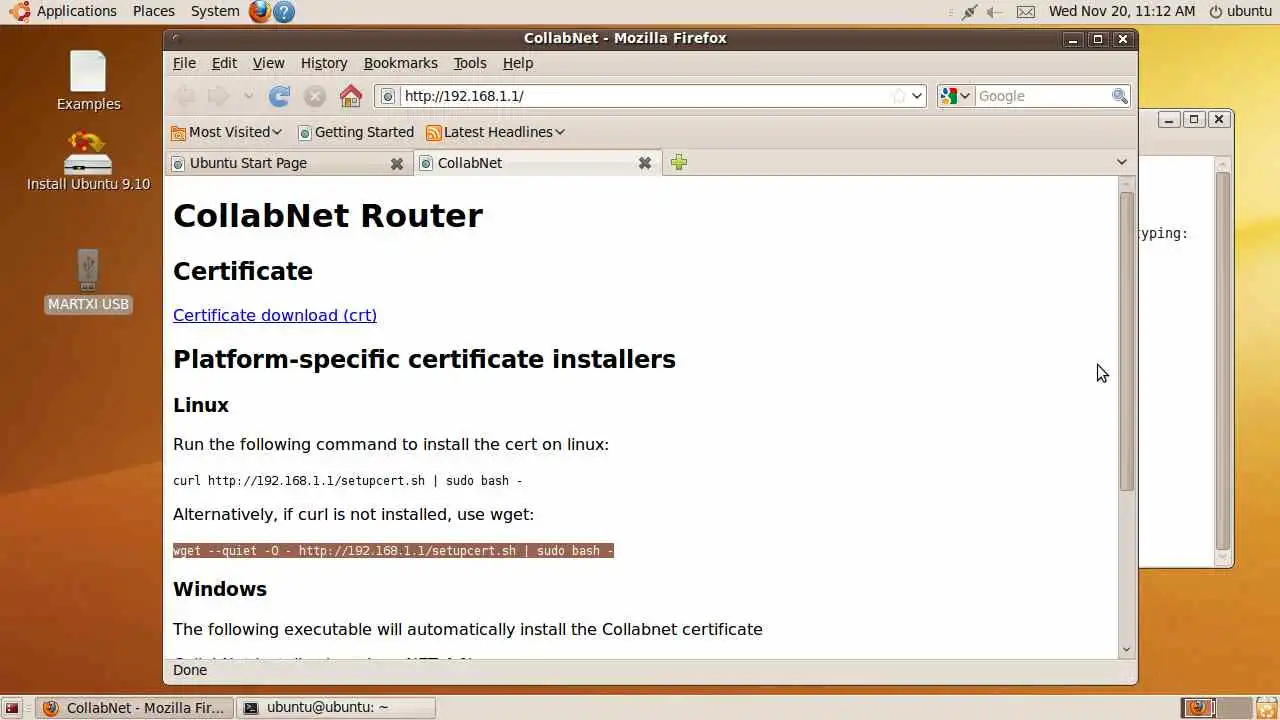
Task: Close the CollabNet tab
Action: pyautogui.click(x=645, y=163)
